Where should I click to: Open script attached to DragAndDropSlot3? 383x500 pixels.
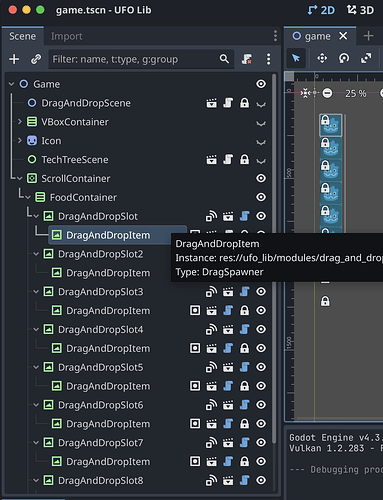[x=244, y=292]
